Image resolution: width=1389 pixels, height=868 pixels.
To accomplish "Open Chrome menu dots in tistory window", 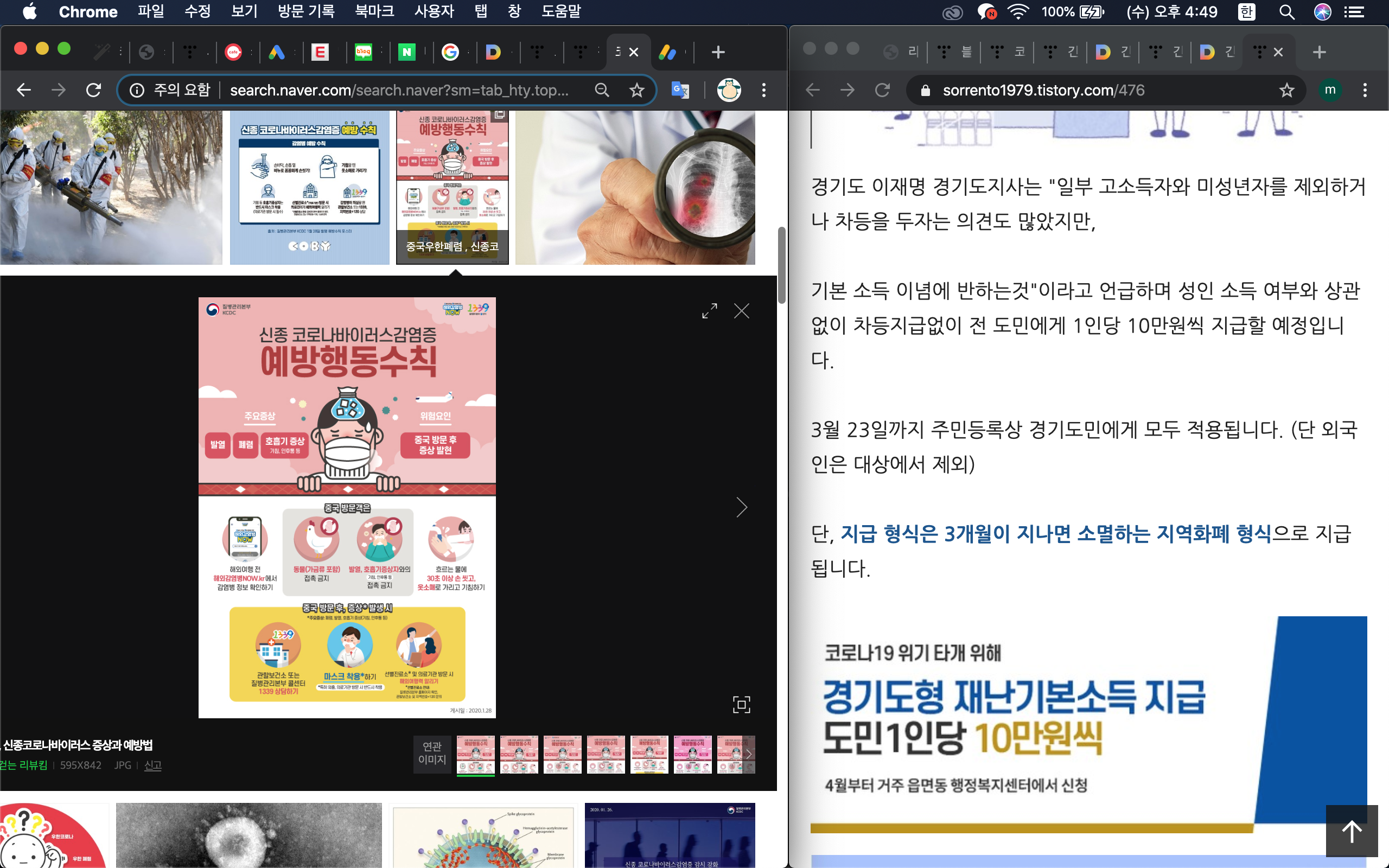I will click(x=1365, y=90).
